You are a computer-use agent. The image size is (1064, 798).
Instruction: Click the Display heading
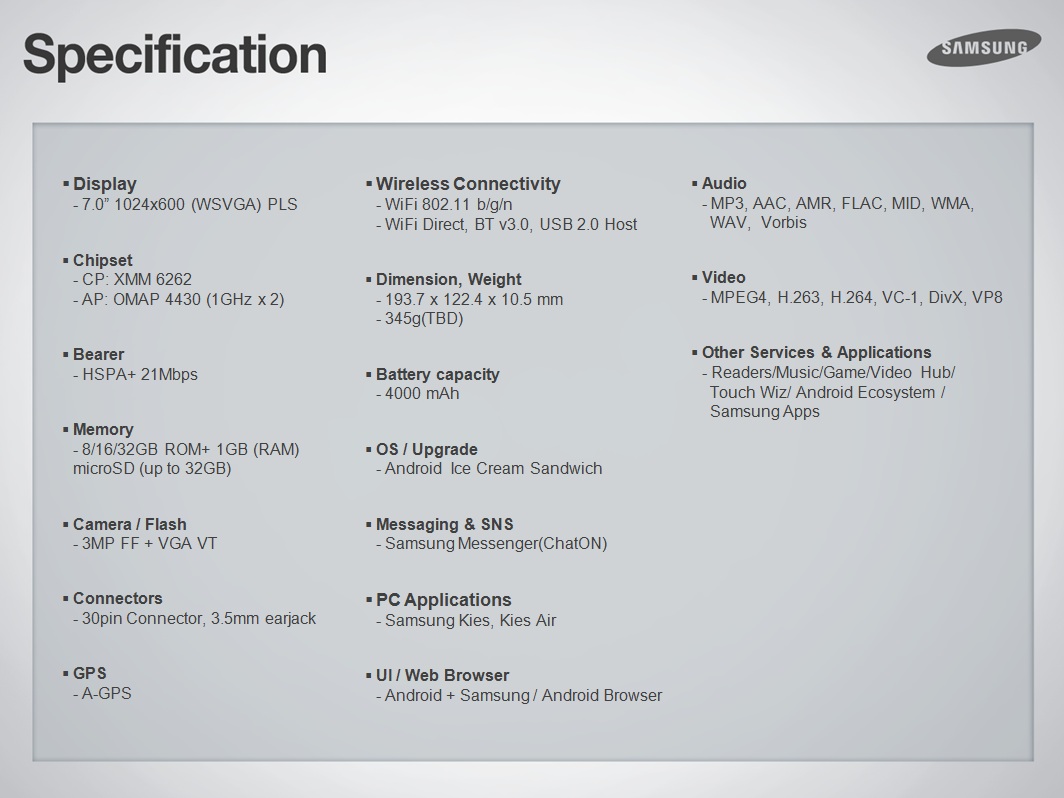coord(104,184)
